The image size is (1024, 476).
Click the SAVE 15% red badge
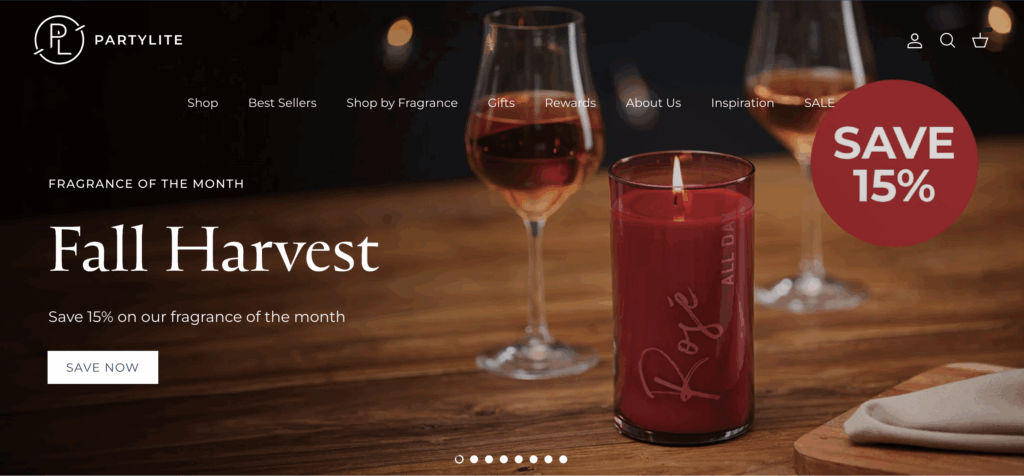coord(894,163)
